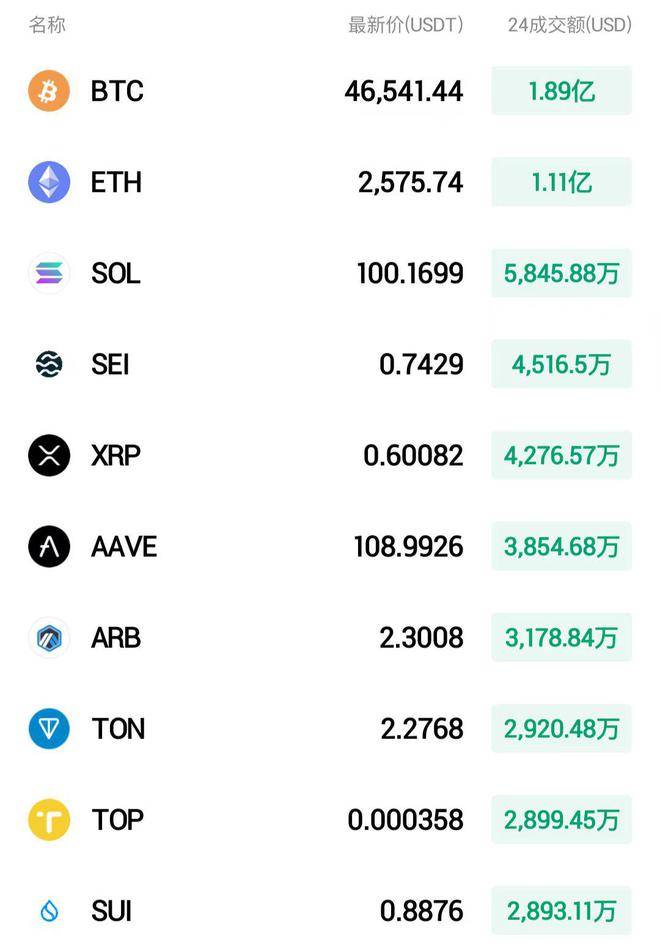Open the BTC ticker entry
The height and width of the screenshot is (952, 660).
(x=117, y=91)
